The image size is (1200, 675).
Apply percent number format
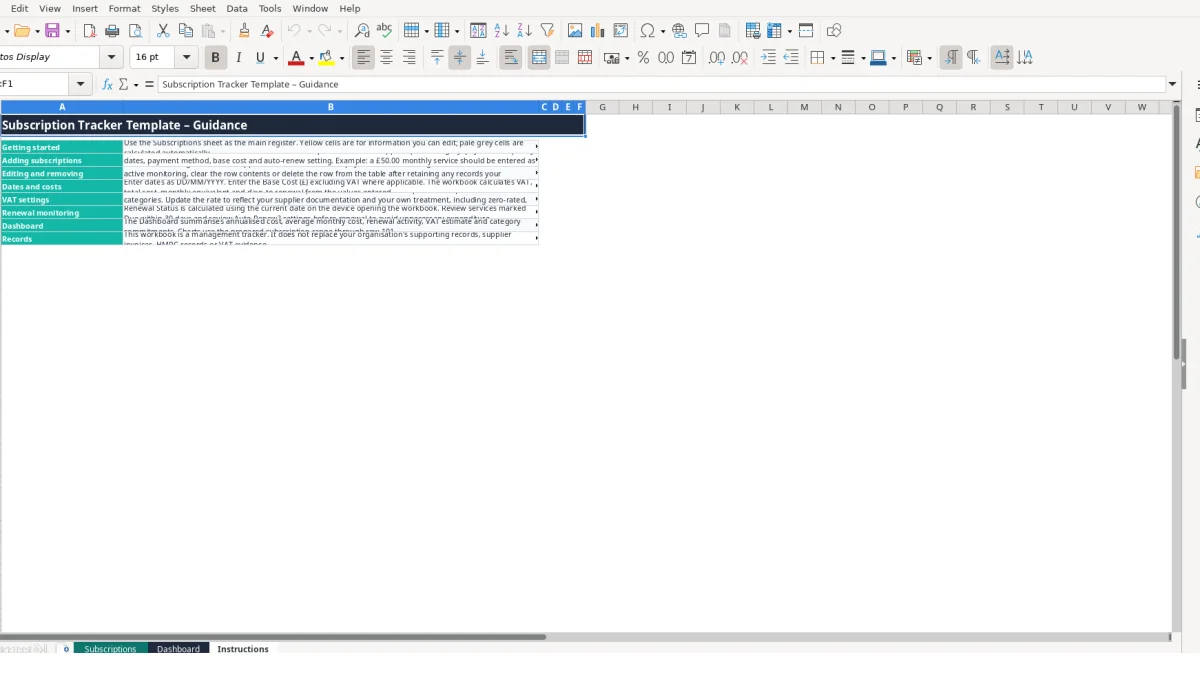coord(643,58)
